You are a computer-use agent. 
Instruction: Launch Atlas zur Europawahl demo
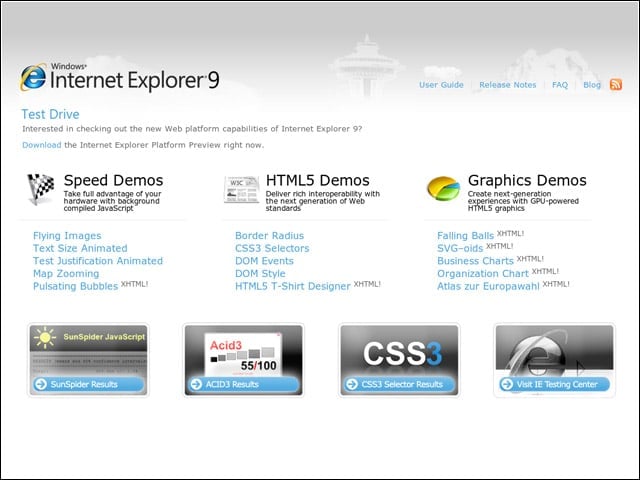point(488,286)
